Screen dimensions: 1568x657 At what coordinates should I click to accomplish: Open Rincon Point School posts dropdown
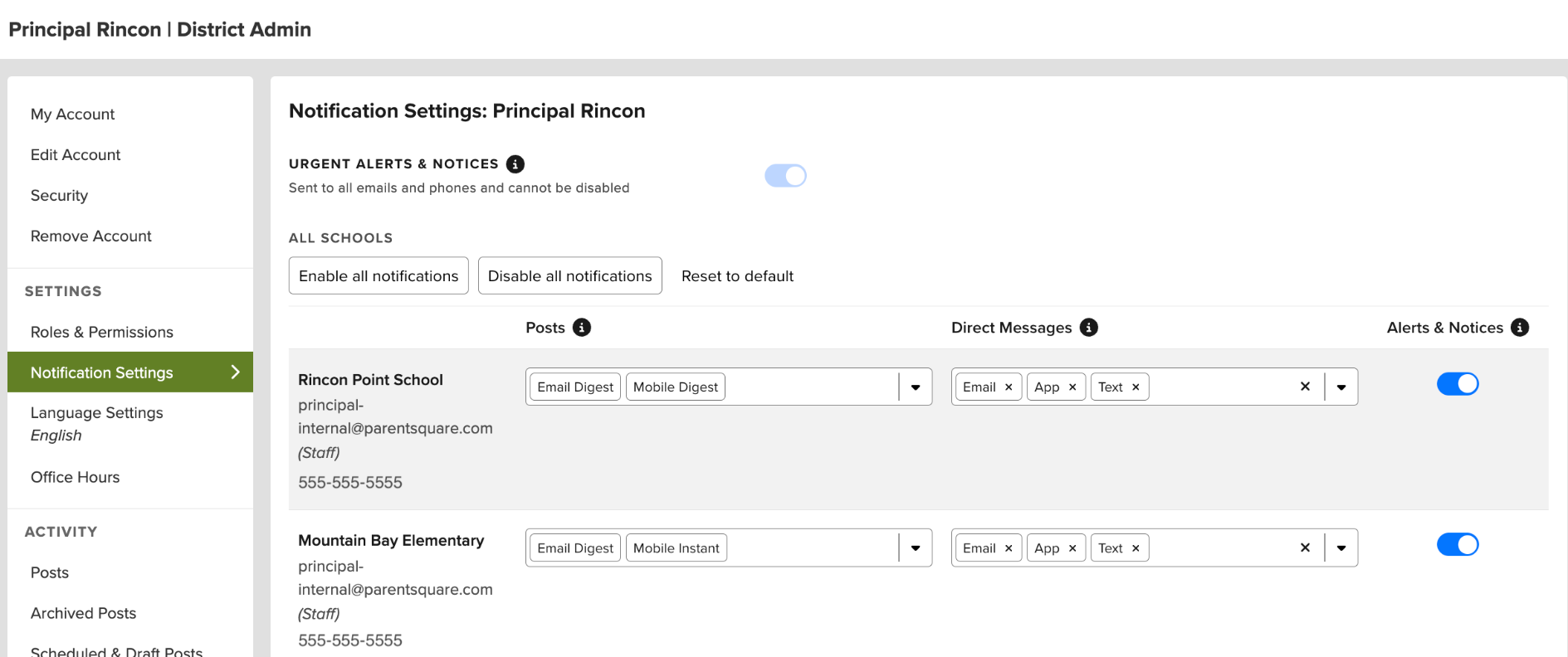pyautogui.click(x=916, y=387)
